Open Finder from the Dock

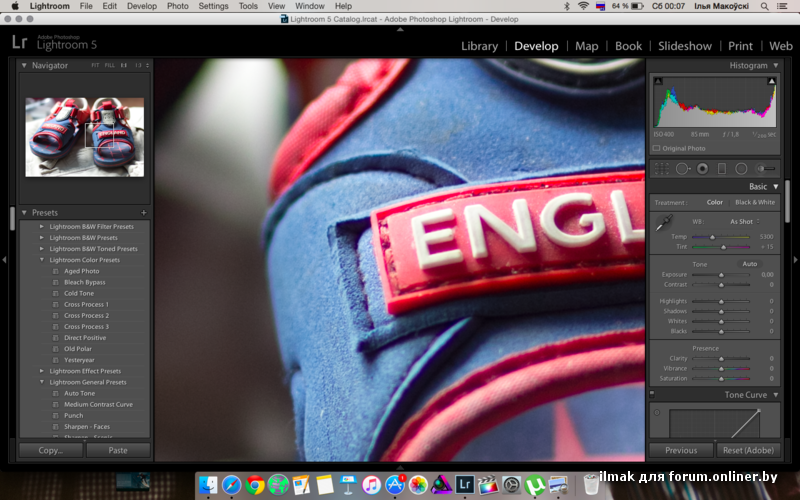click(208, 485)
